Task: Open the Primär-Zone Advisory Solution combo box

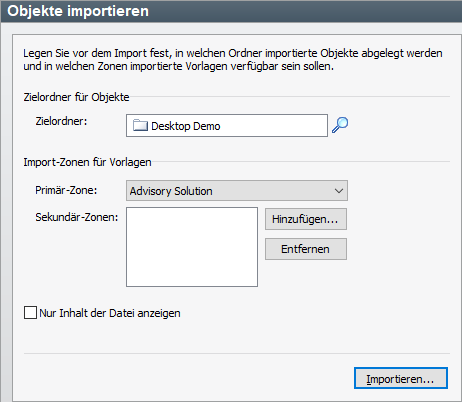Action: pos(237,191)
